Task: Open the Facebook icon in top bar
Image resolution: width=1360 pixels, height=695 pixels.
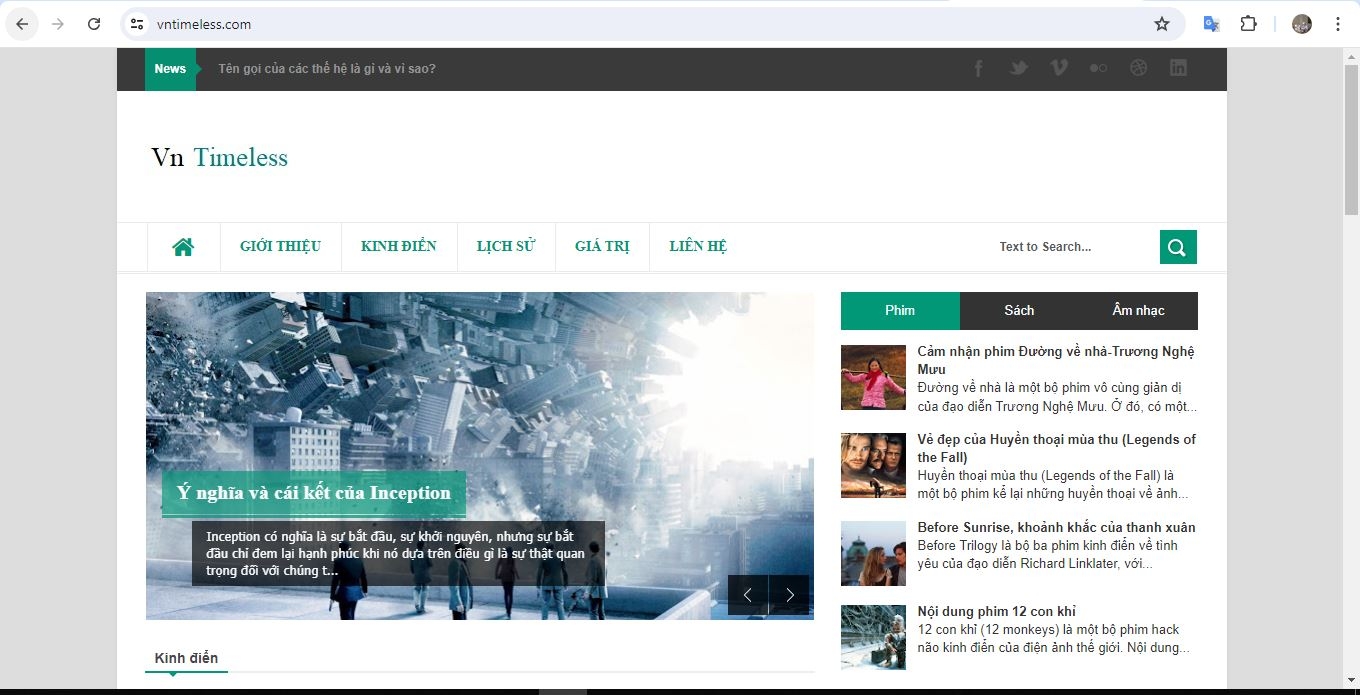Action: pos(979,68)
